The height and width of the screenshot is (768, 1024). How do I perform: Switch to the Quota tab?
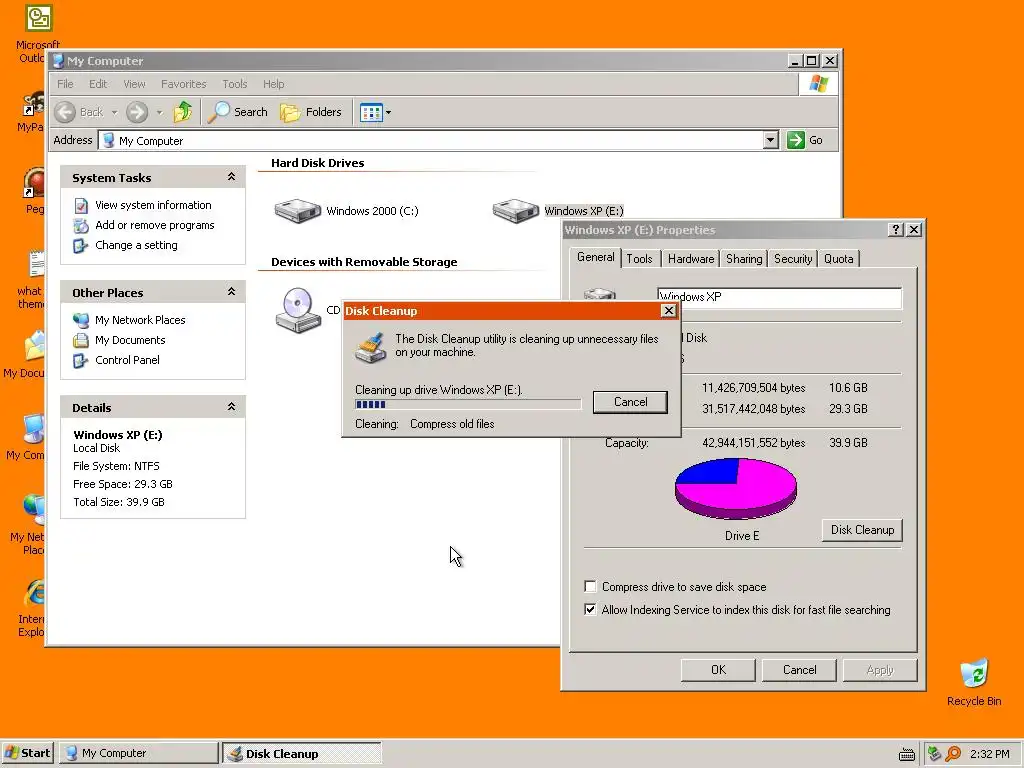tap(839, 259)
